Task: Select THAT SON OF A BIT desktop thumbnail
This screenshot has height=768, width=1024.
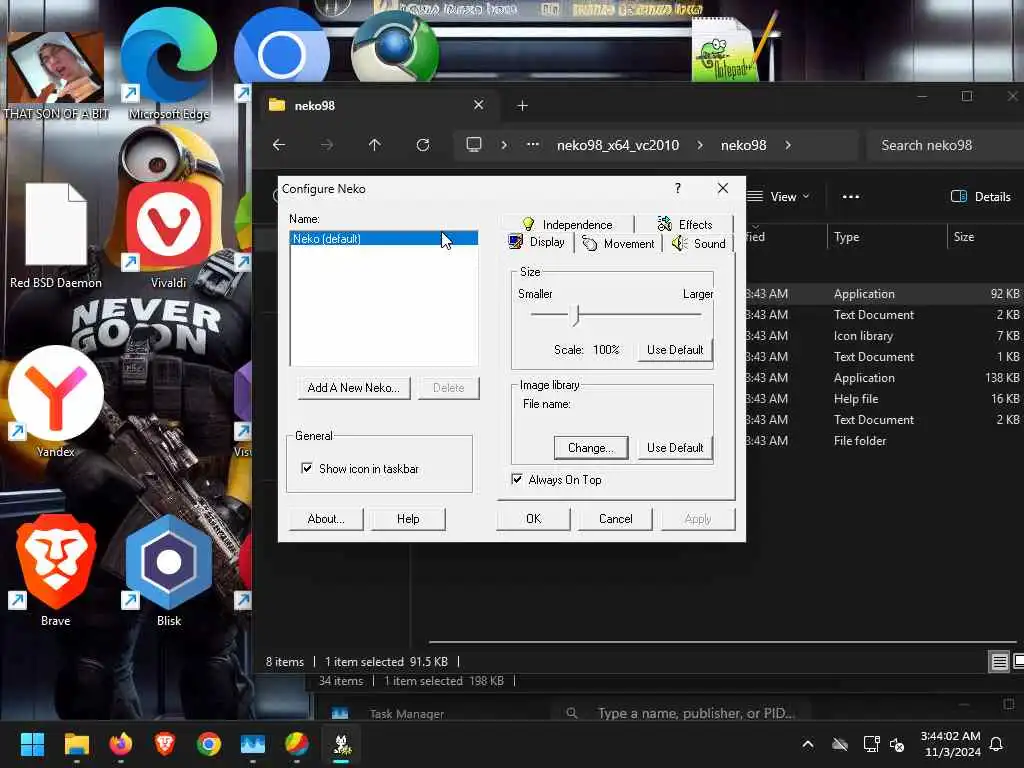Action: 56,76
